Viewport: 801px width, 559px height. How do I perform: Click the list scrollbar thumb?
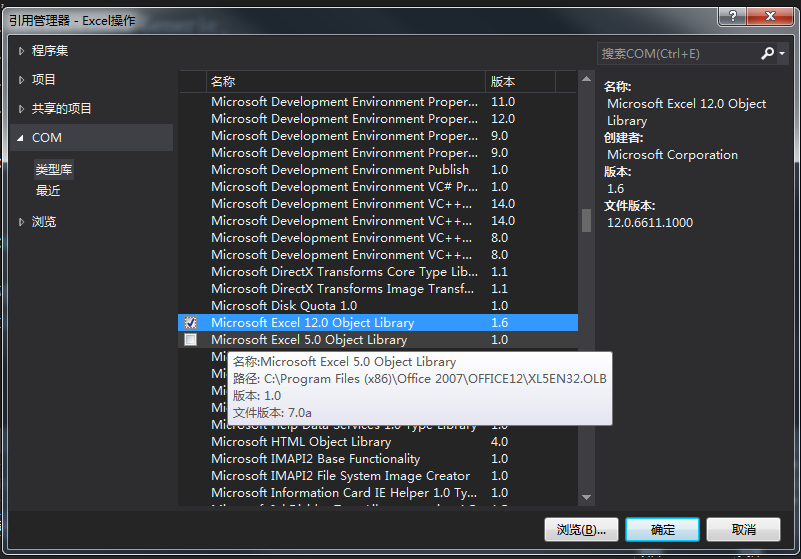(586, 220)
